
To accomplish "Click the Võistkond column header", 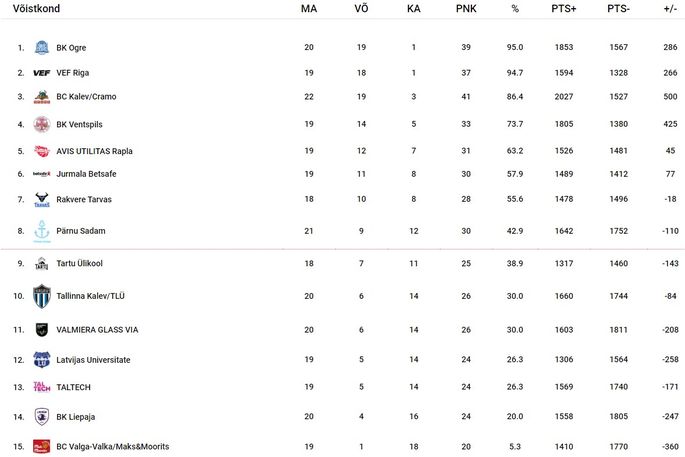I will coord(36,9).
